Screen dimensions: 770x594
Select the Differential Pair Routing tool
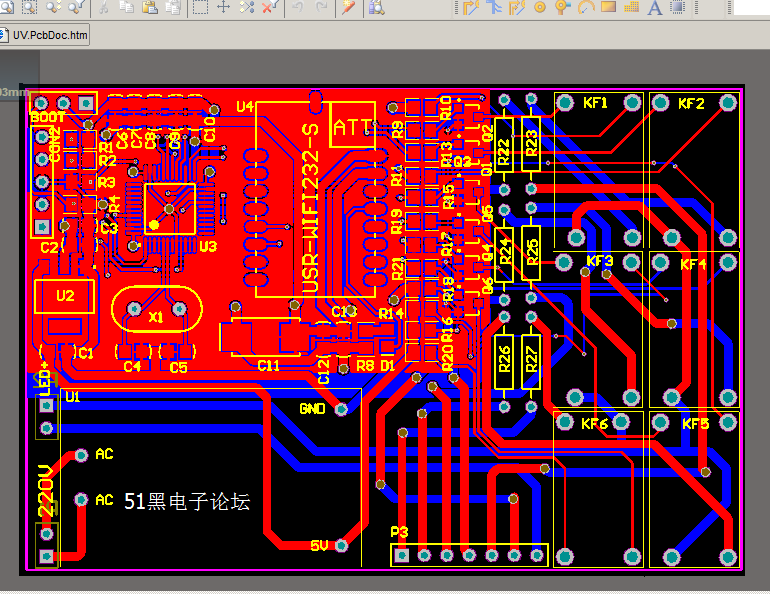[517, 7]
